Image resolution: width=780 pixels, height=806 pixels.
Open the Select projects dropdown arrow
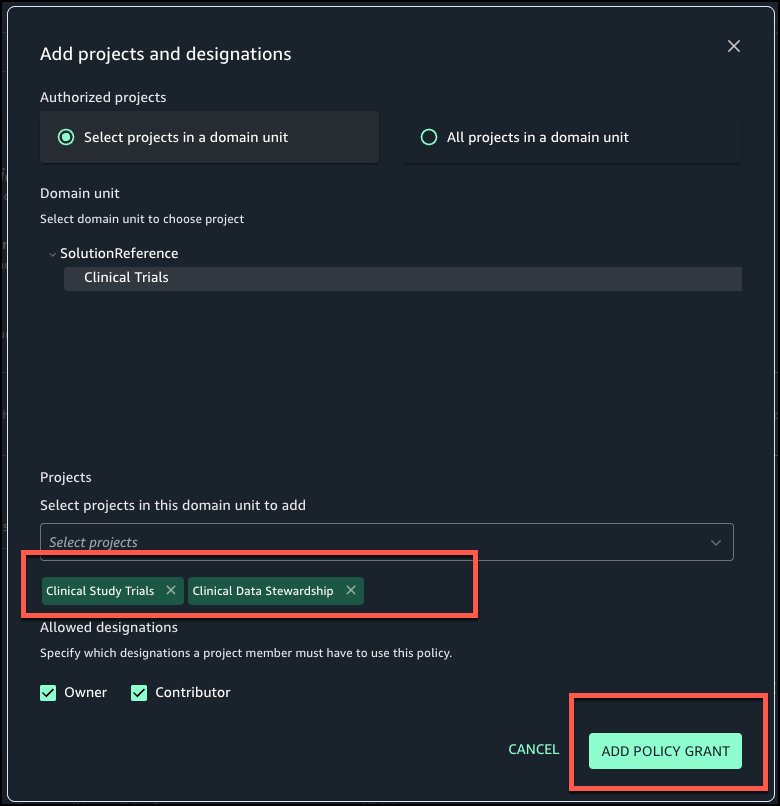(x=716, y=542)
